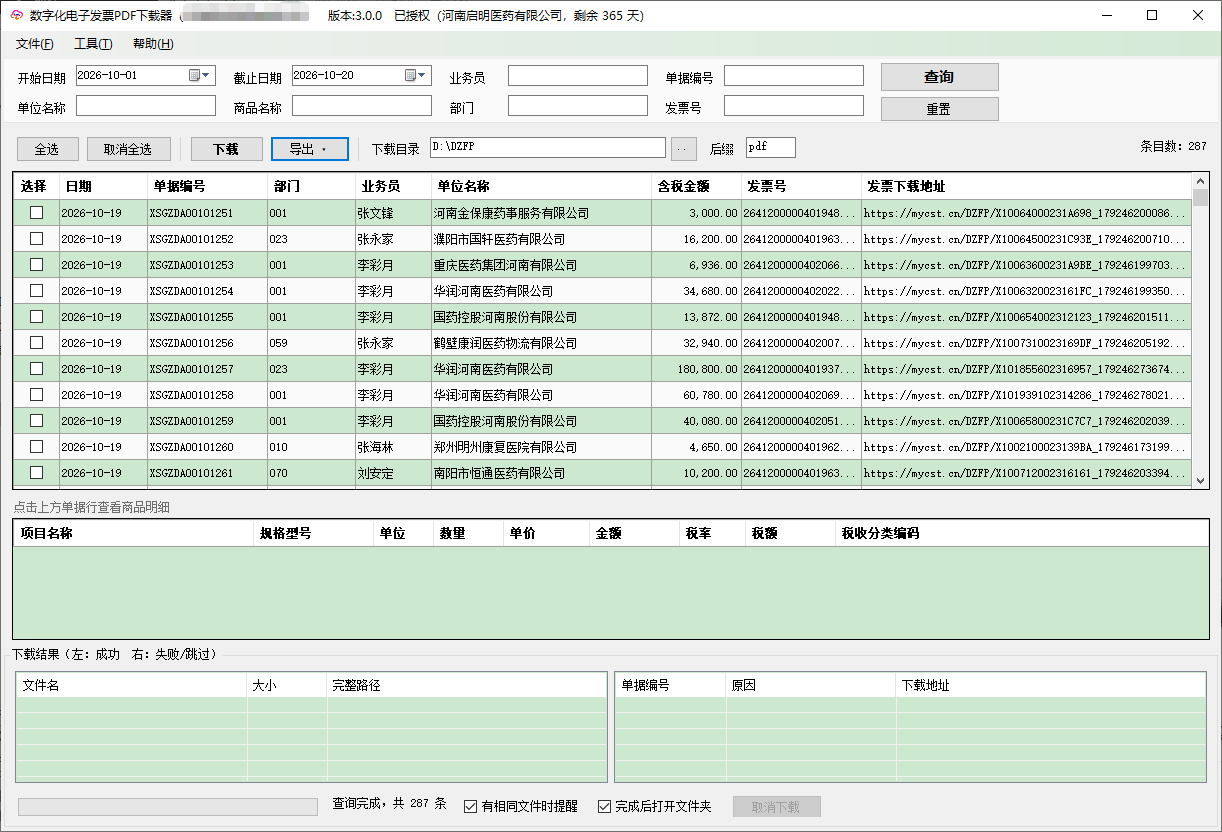
Task: Click the 重置 button
Action: pos(939,109)
